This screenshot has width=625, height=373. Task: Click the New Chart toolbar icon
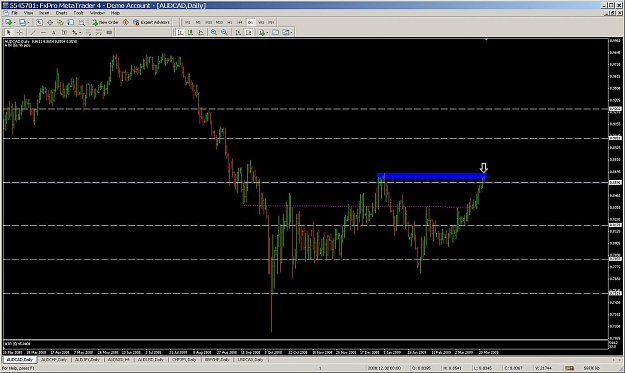click(x=8, y=22)
